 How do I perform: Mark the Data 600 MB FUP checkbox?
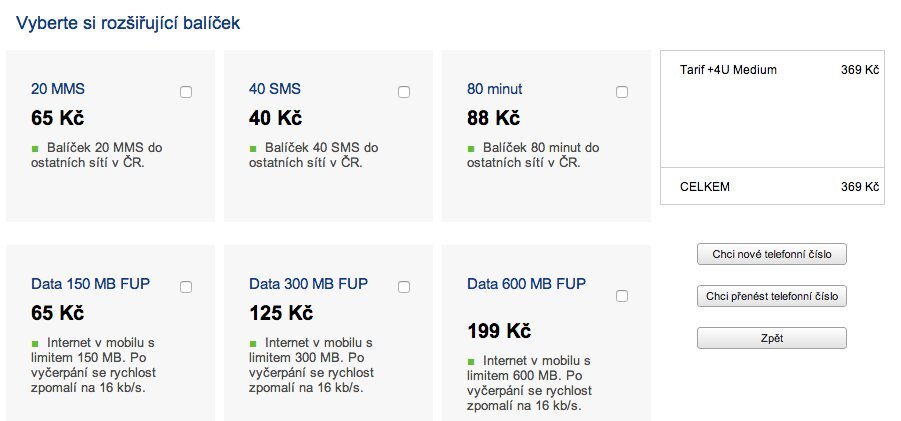pyautogui.click(x=622, y=296)
